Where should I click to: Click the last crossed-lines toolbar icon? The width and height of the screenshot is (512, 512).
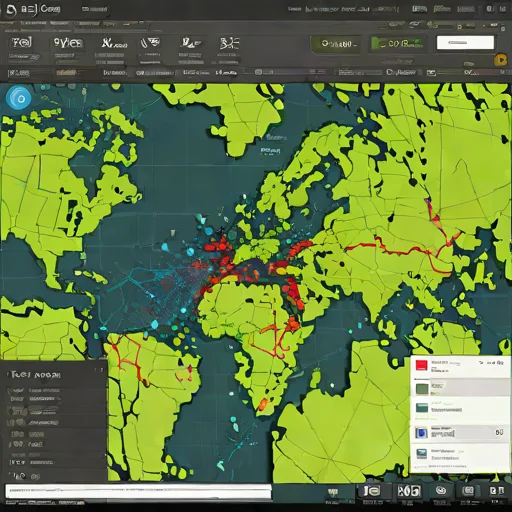point(229,44)
